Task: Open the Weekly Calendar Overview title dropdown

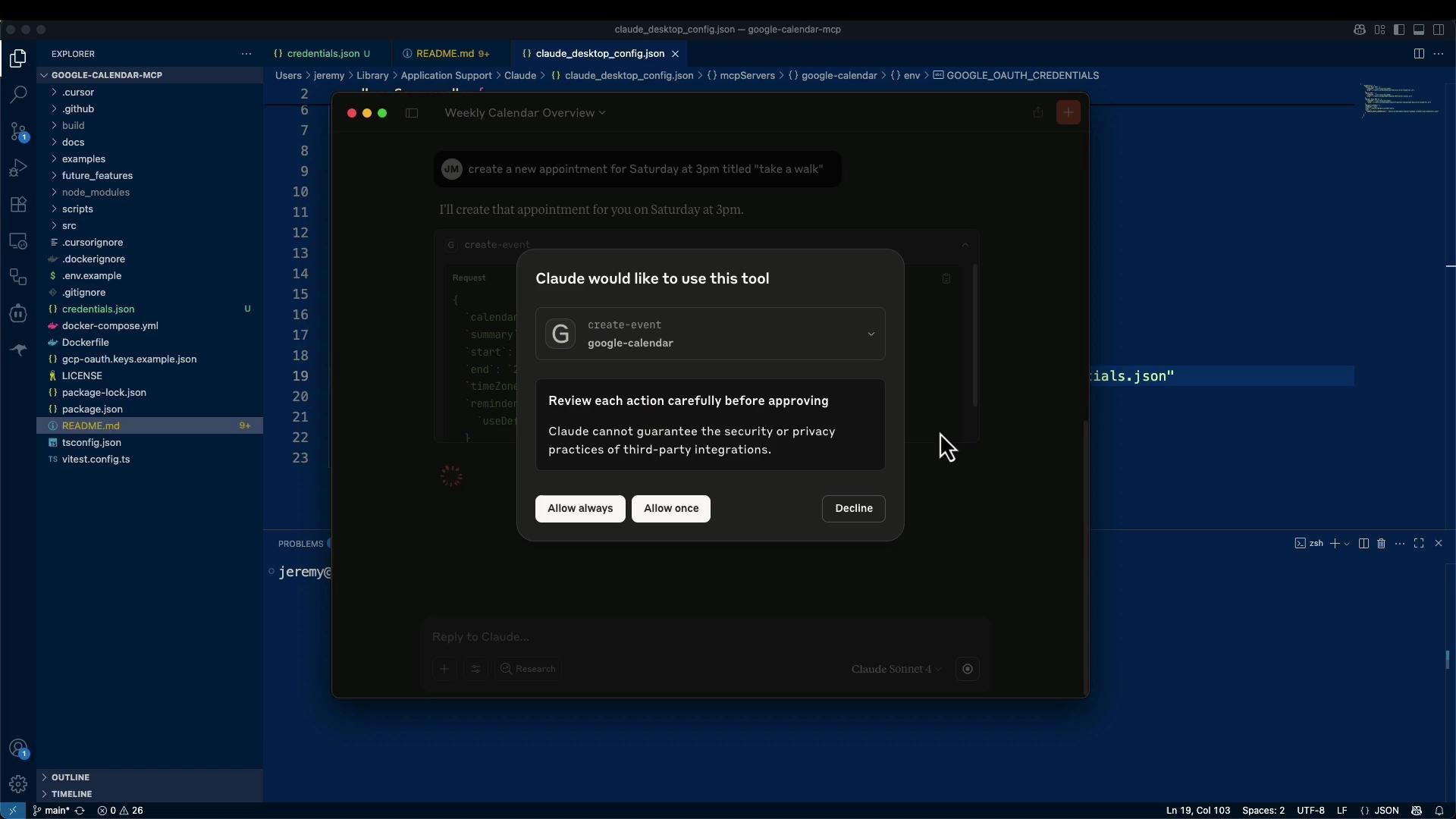Action: click(x=525, y=113)
